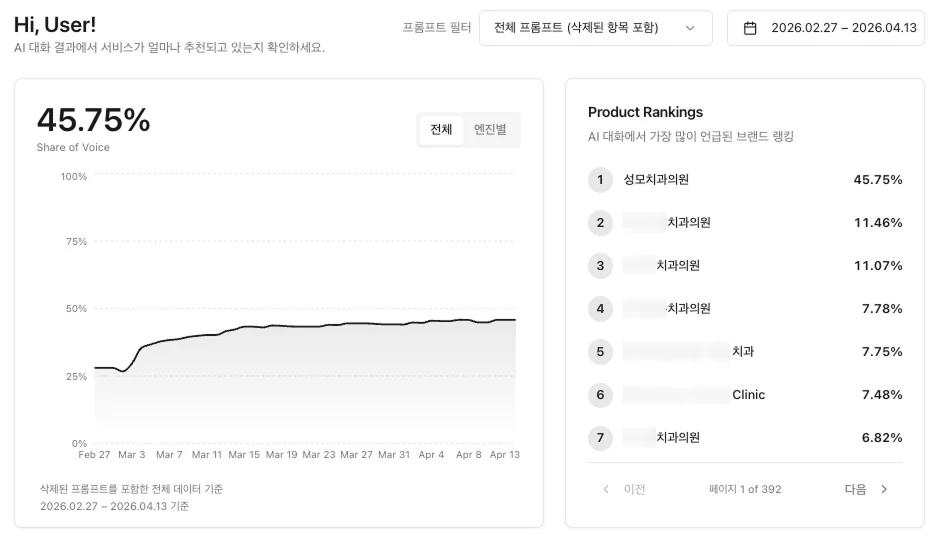Image resolution: width=937 pixels, height=542 pixels.
Task: Click rank 1 number badge
Action: pos(600,180)
